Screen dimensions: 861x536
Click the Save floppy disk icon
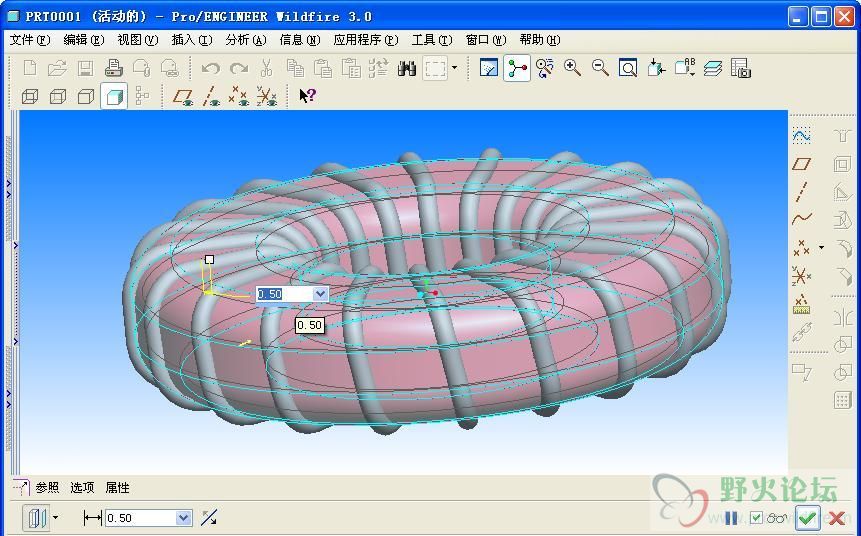pyautogui.click(x=85, y=68)
